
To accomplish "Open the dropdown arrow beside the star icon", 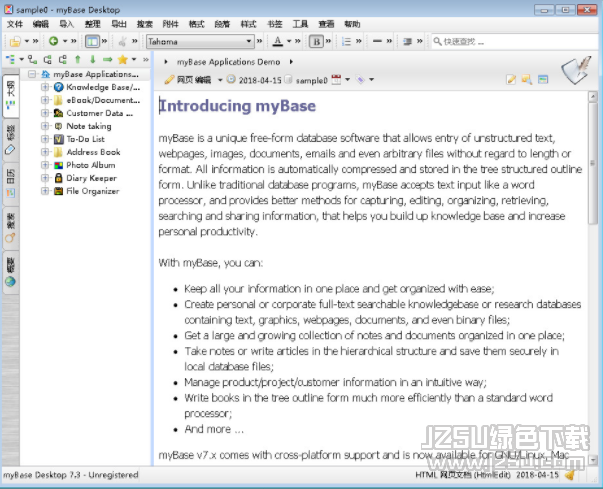I will click(x=134, y=59).
